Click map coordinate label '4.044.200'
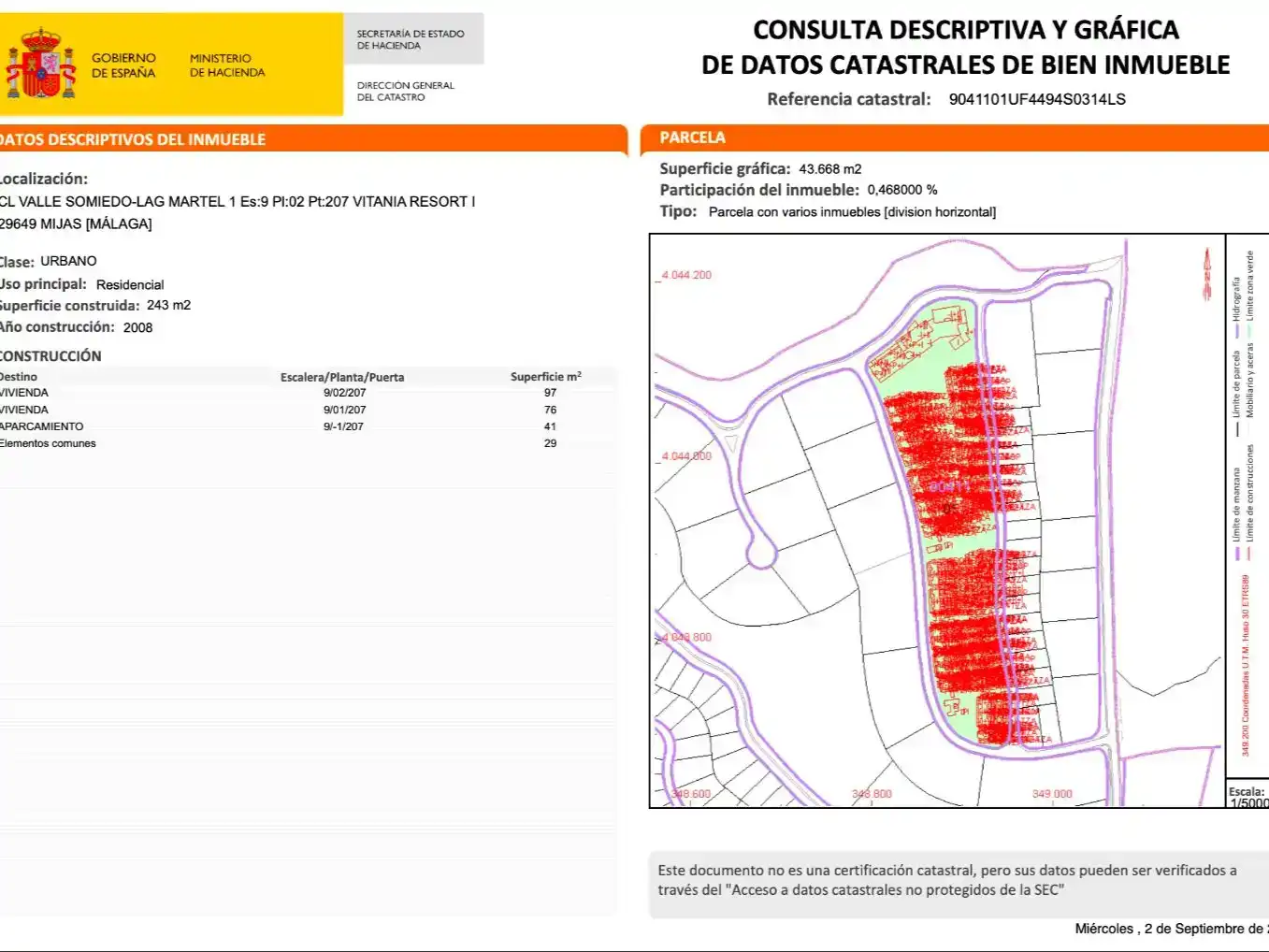 point(686,275)
